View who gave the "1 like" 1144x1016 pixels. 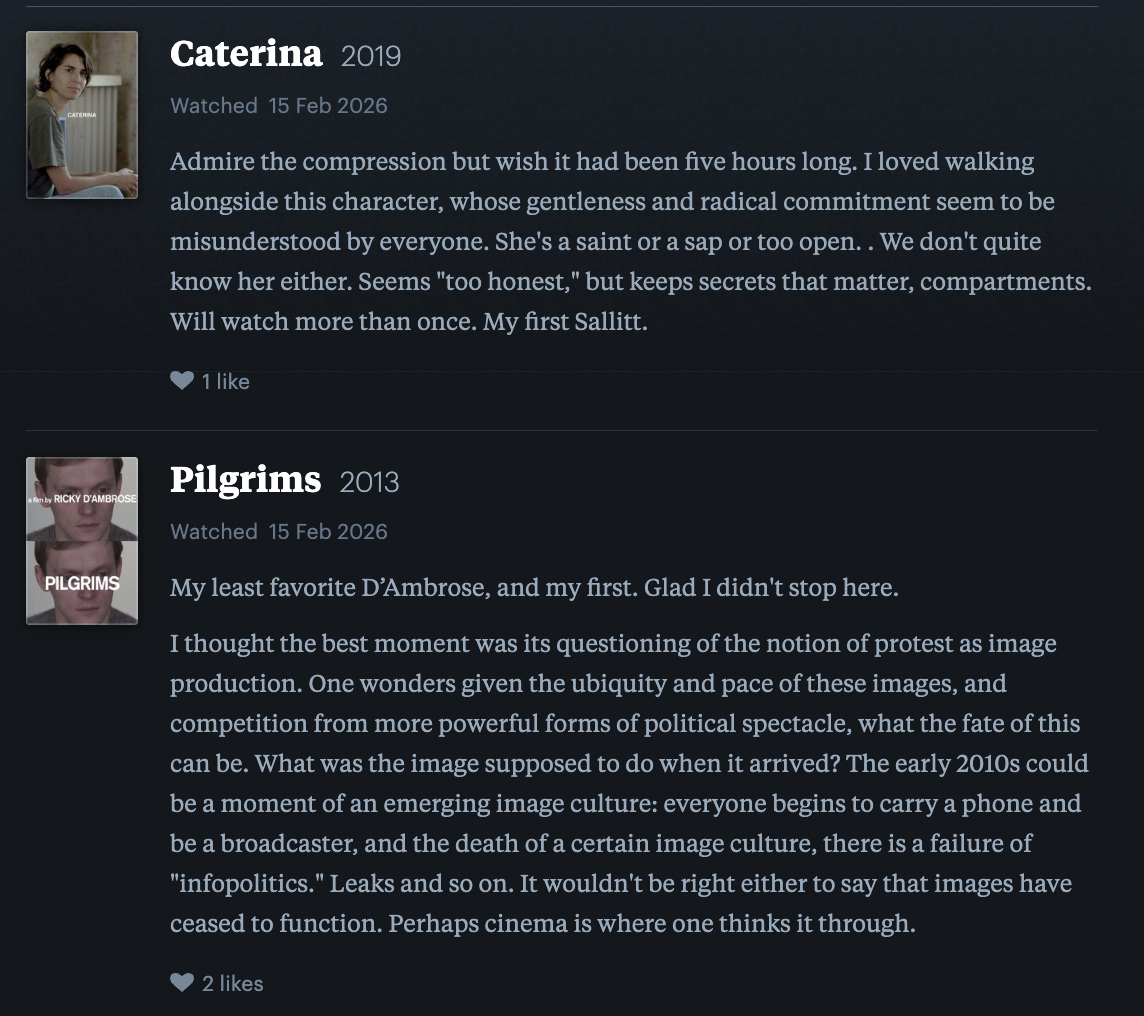coord(226,381)
